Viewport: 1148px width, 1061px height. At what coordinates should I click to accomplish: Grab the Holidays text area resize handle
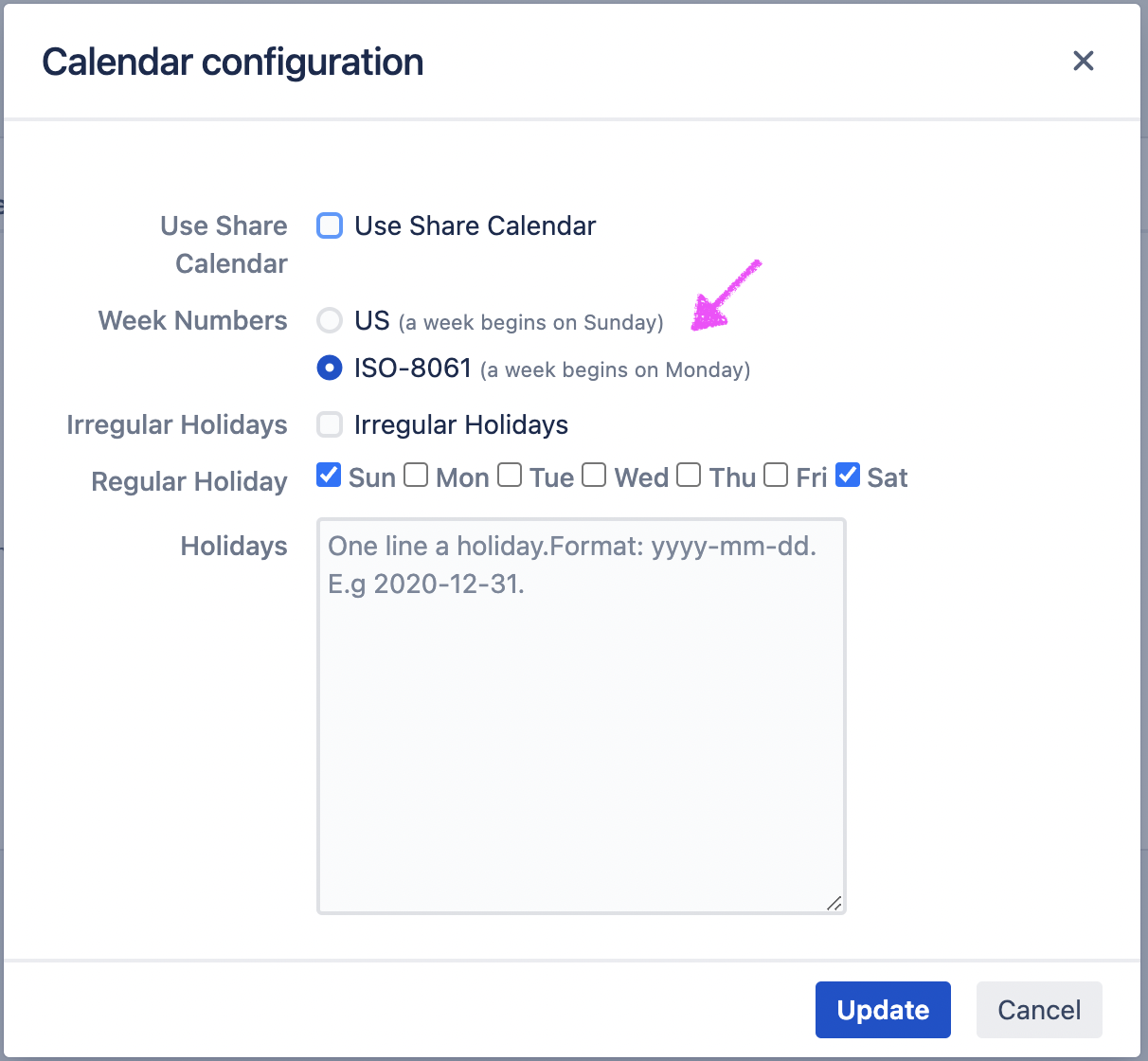point(834,903)
